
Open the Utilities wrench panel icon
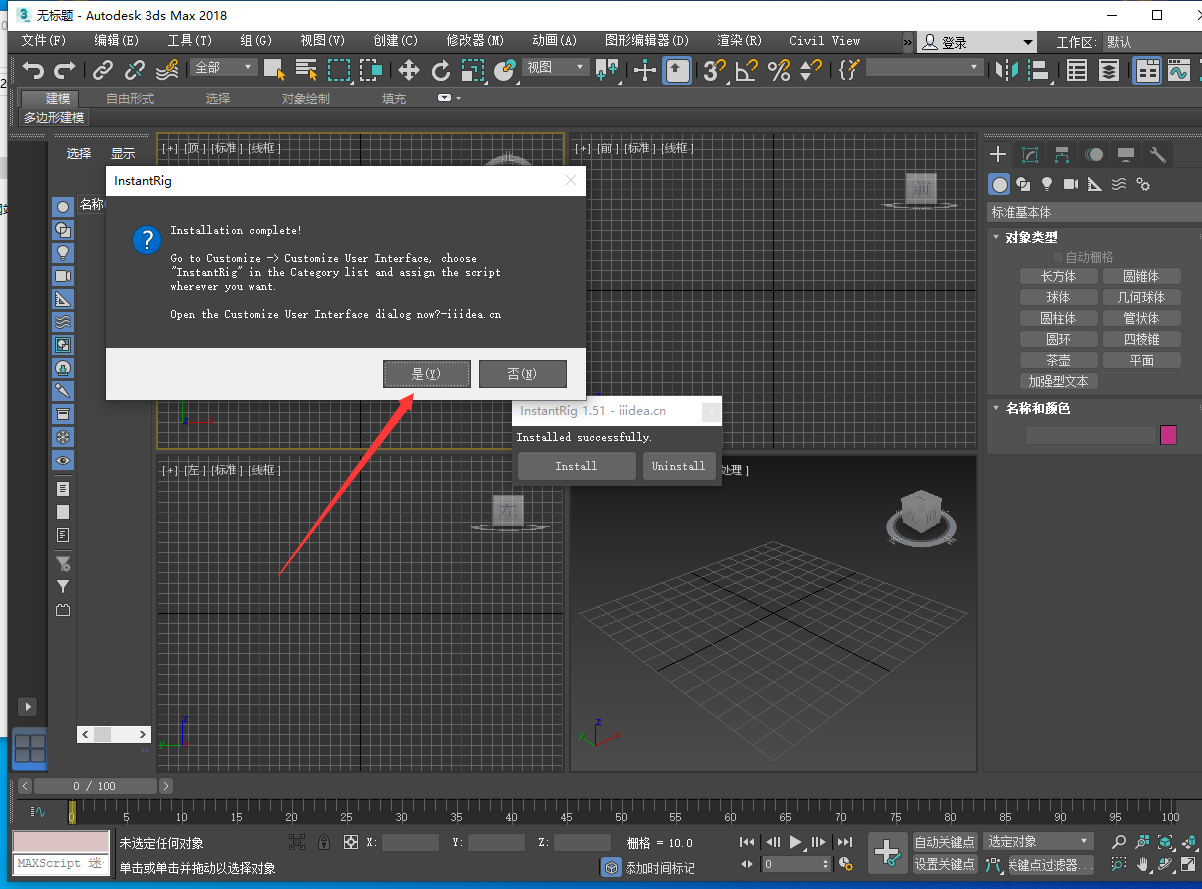[1158, 155]
